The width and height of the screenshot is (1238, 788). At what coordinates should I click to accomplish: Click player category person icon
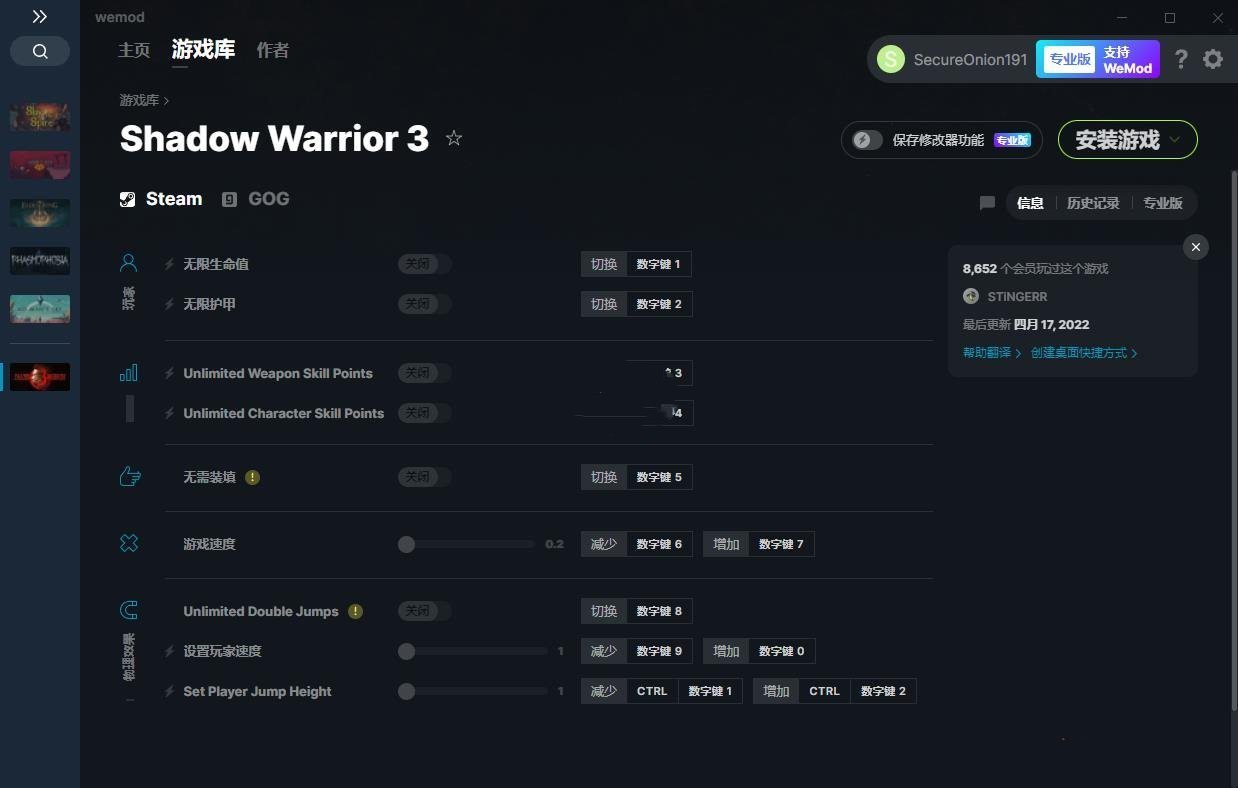129,263
